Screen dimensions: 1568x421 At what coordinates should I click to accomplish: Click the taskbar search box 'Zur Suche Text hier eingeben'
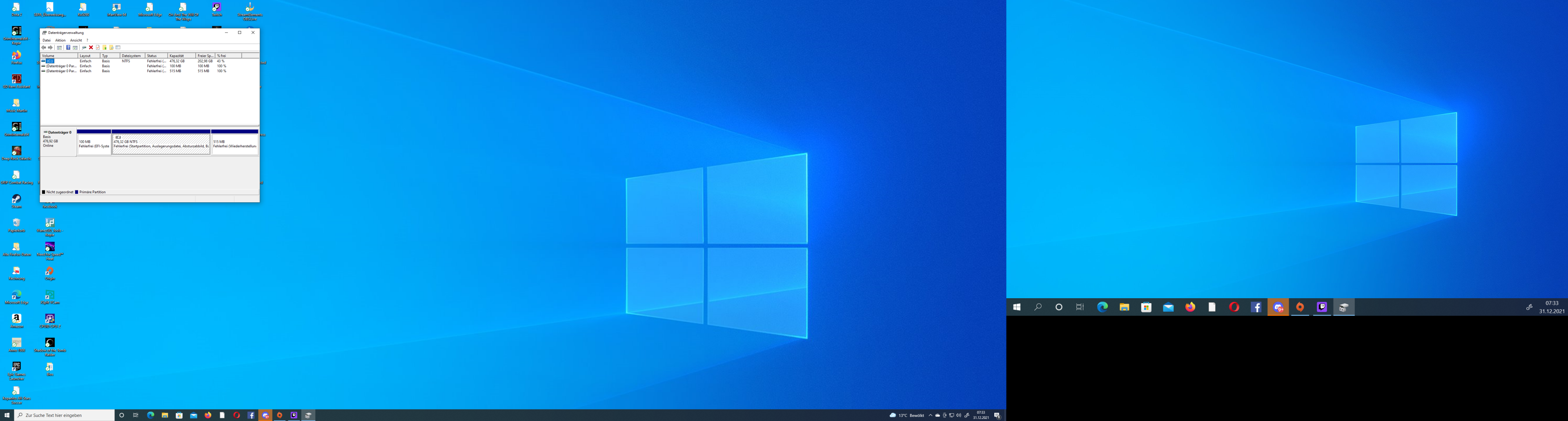(x=65, y=415)
